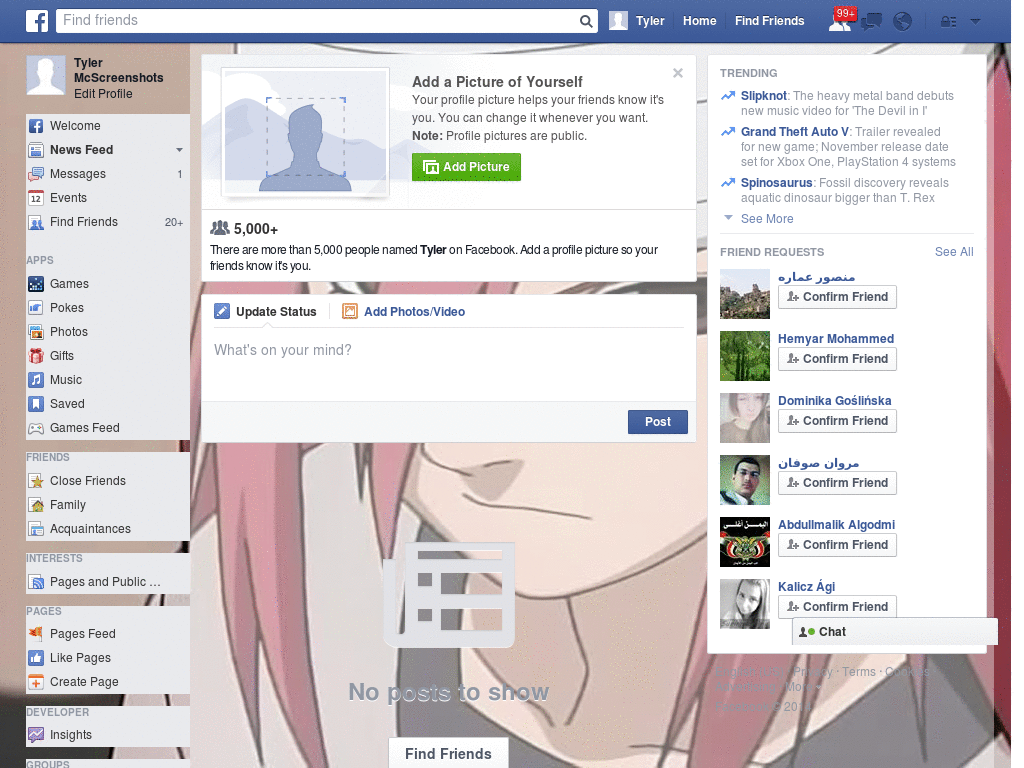Open Pokes in sidebar
This screenshot has width=1024, height=768.
[x=108, y=308]
